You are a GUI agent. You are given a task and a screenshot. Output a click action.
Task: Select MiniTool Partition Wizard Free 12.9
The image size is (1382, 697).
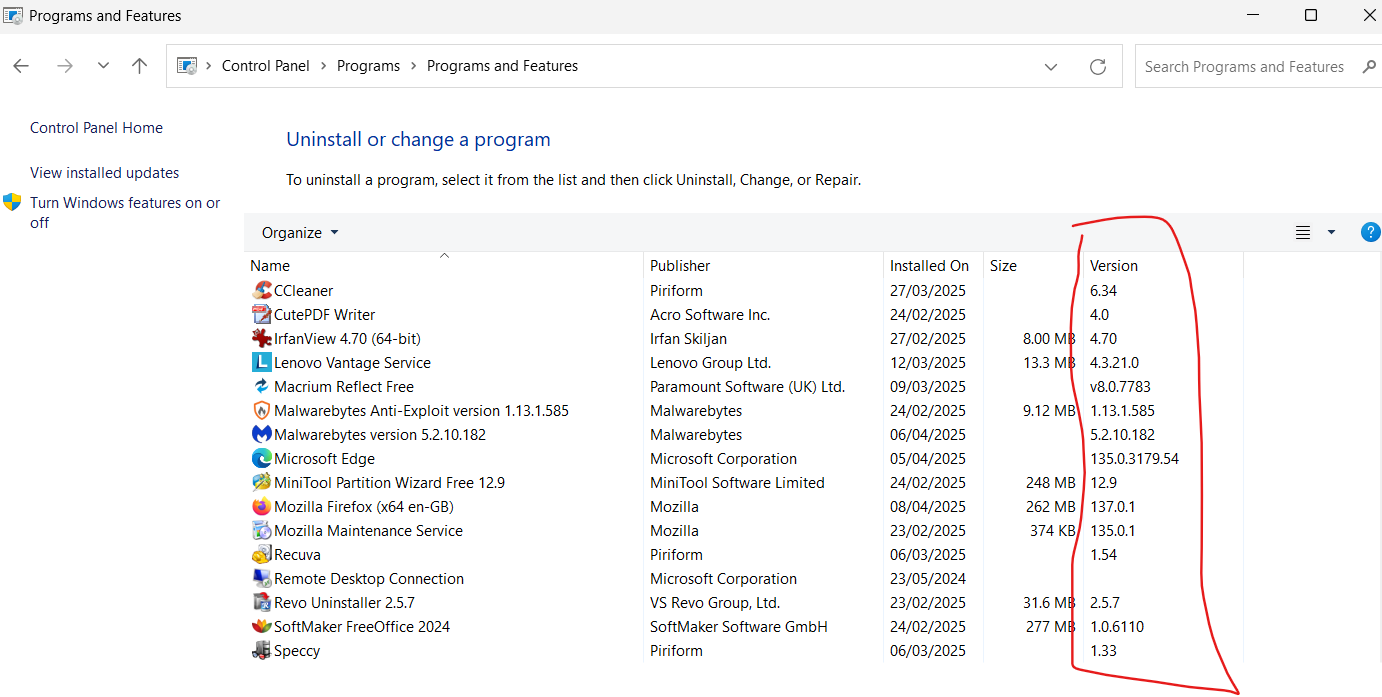[x=390, y=483]
